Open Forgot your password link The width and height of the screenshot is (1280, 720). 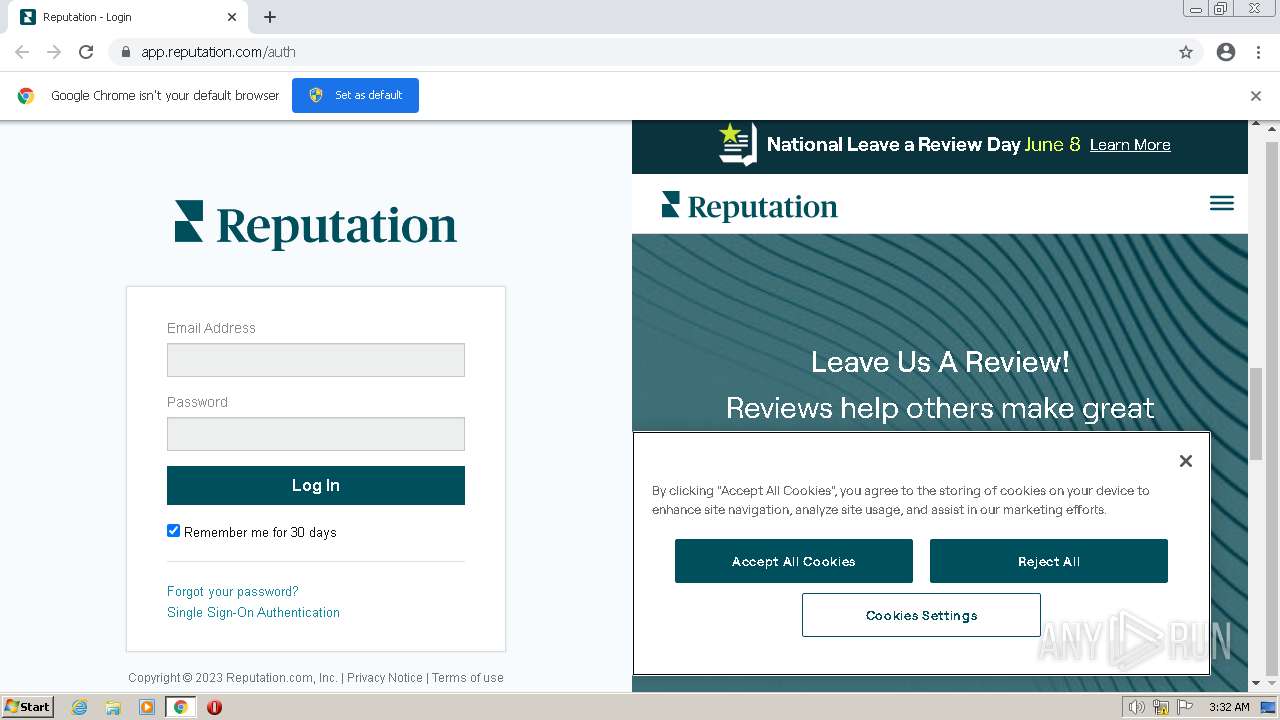(232, 591)
